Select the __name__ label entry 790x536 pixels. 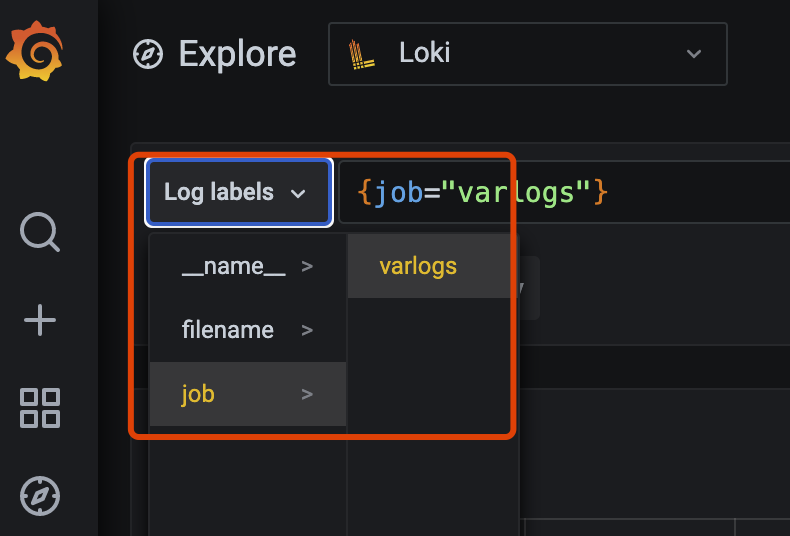point(233,266)
